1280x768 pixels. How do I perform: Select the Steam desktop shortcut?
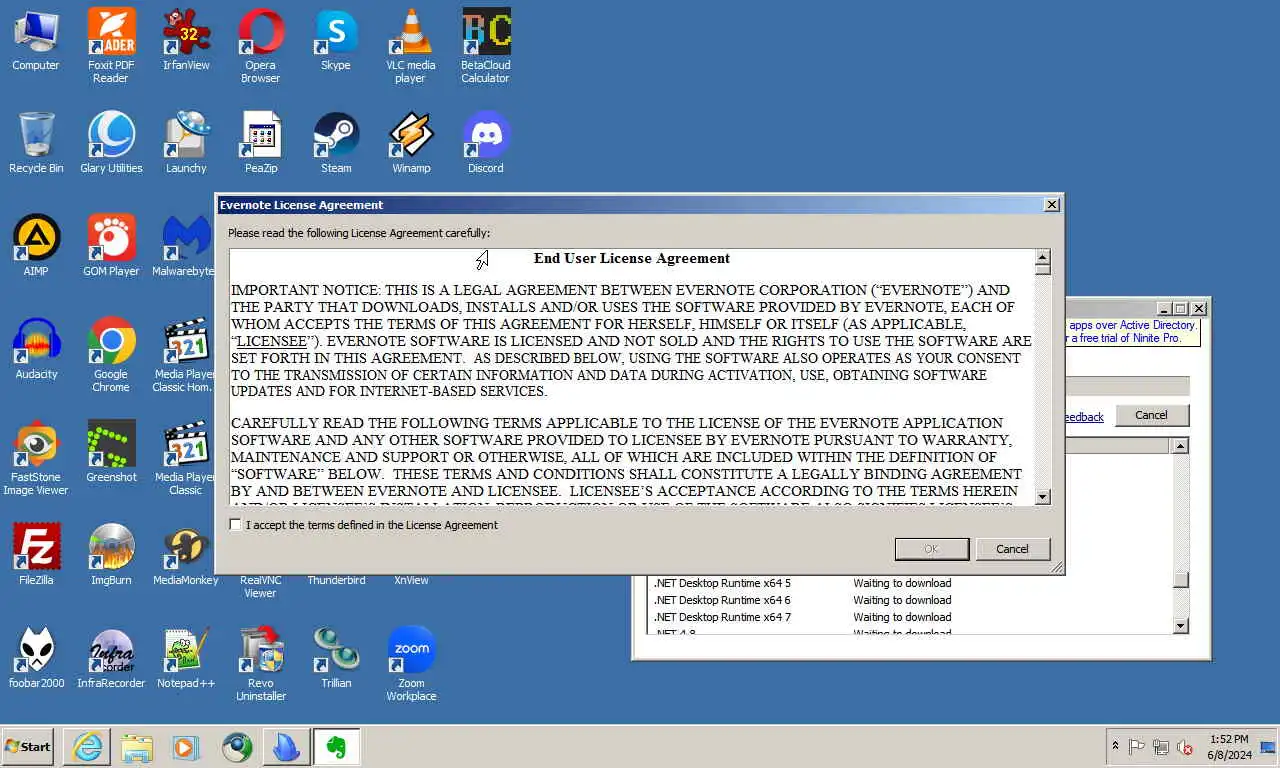pyautogui.click(x=336, y=143)
